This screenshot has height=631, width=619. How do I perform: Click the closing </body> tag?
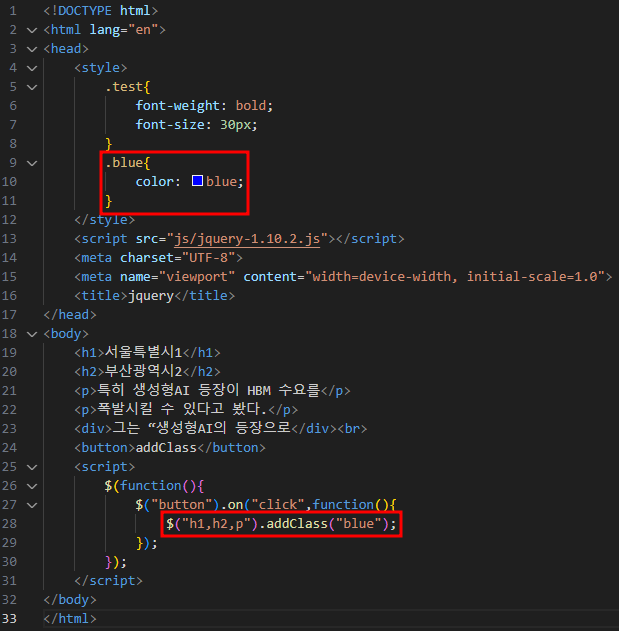point(70,600)
